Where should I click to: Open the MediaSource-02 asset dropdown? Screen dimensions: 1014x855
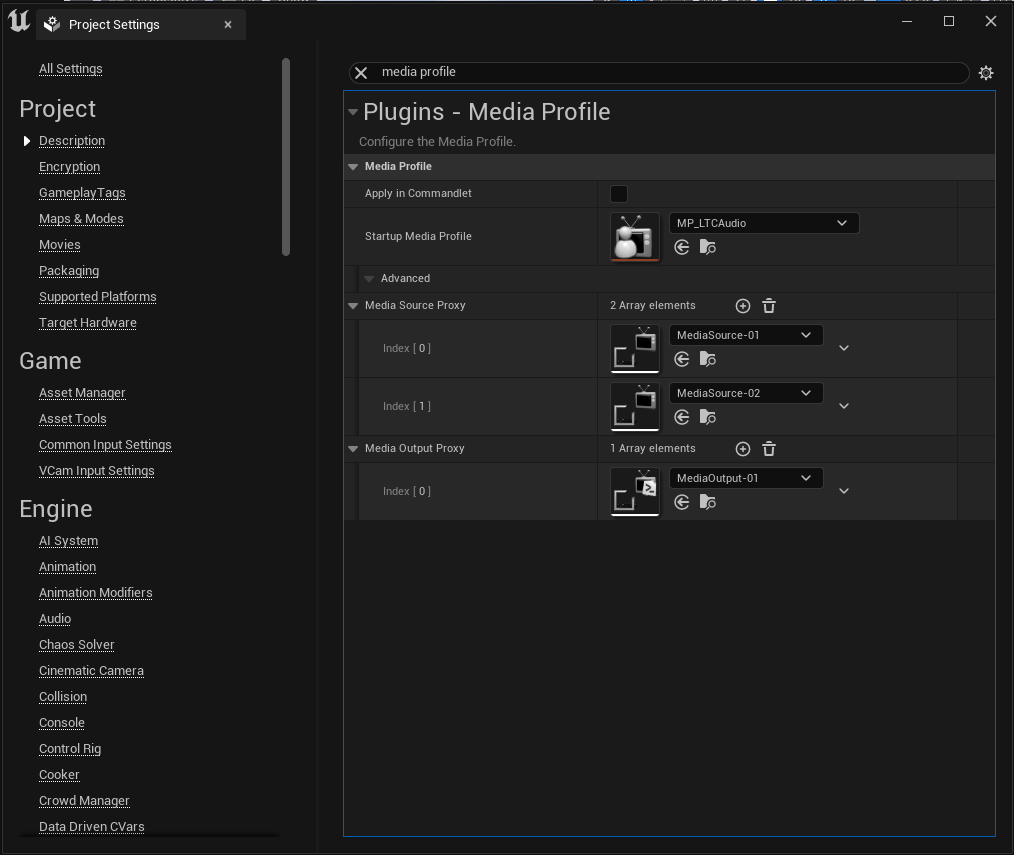tap(746, 393)
